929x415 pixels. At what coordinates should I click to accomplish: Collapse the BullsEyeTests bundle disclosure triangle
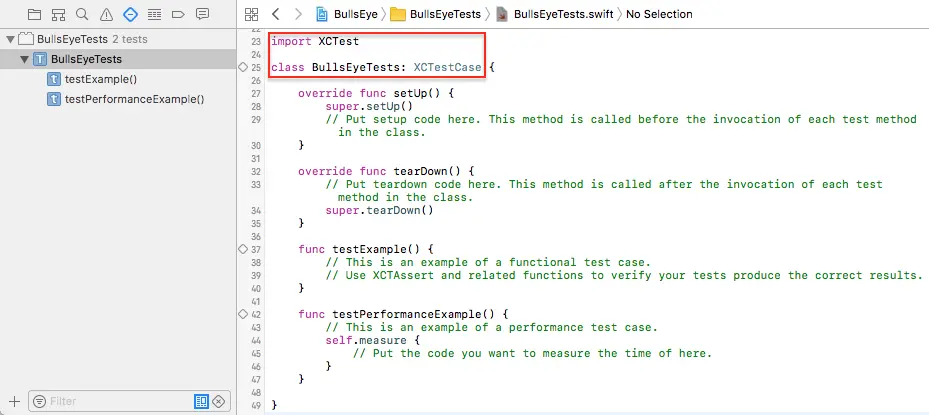[x=10, y=40]
